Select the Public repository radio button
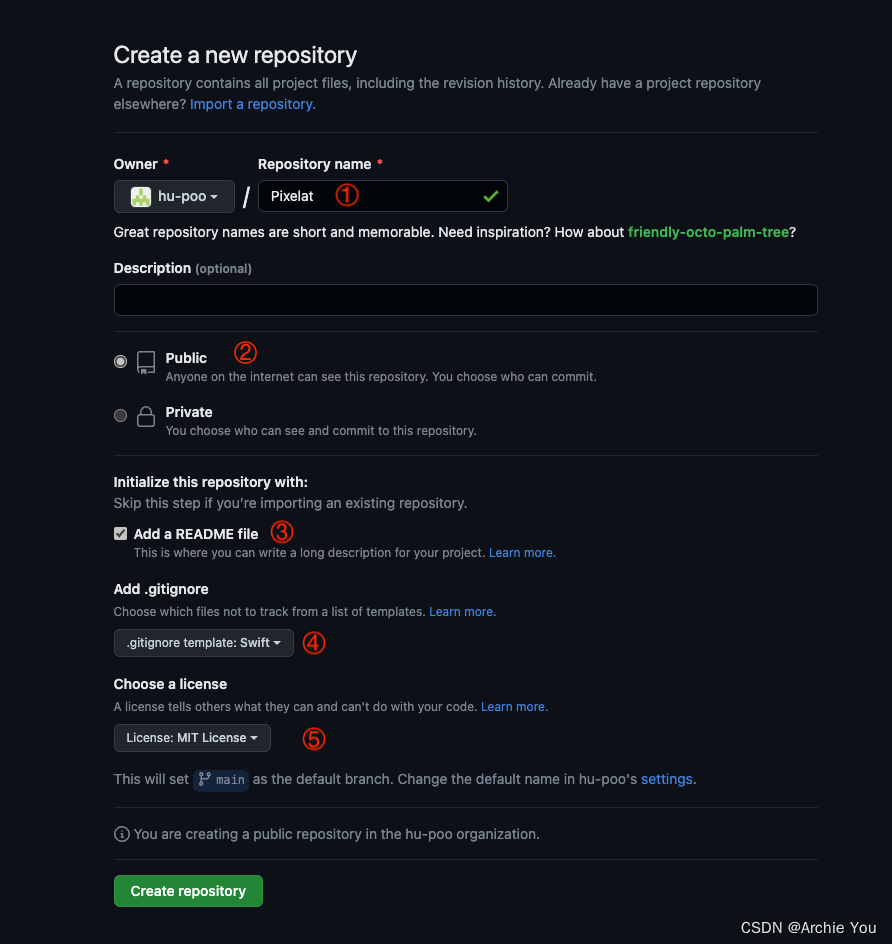Image resolution: width=892 pixels, height=944 pixels. (120, 362)
